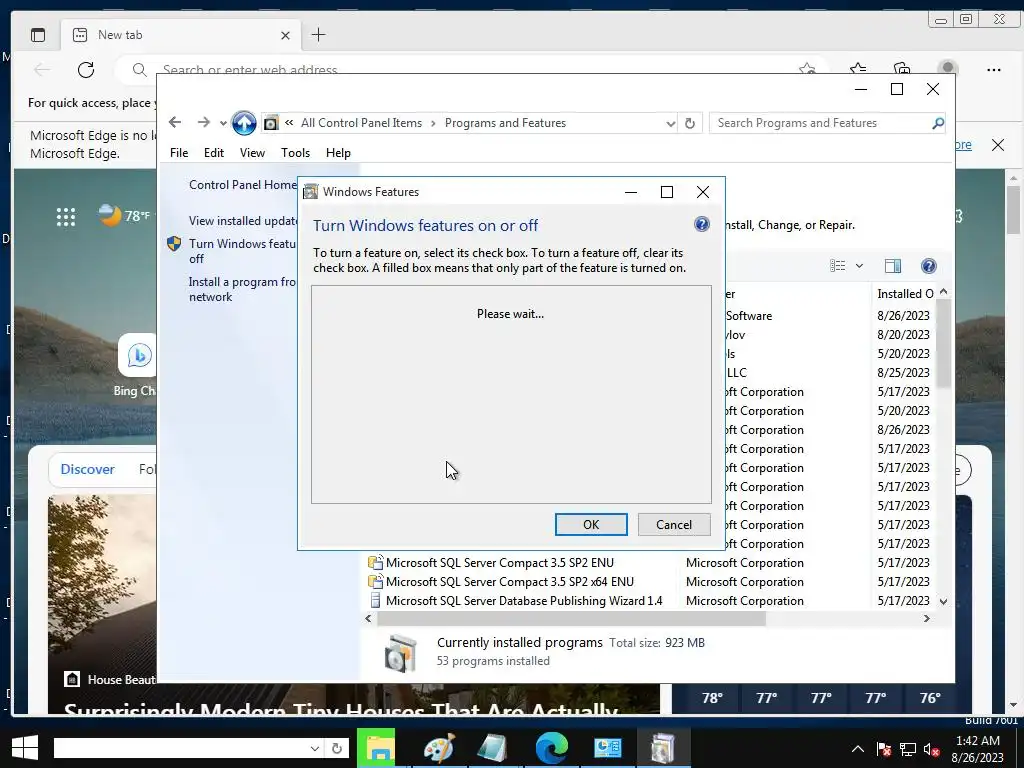Click the programs list vertical scrollbar
This screenshot has width=1024, height=768.
(943, 344)
